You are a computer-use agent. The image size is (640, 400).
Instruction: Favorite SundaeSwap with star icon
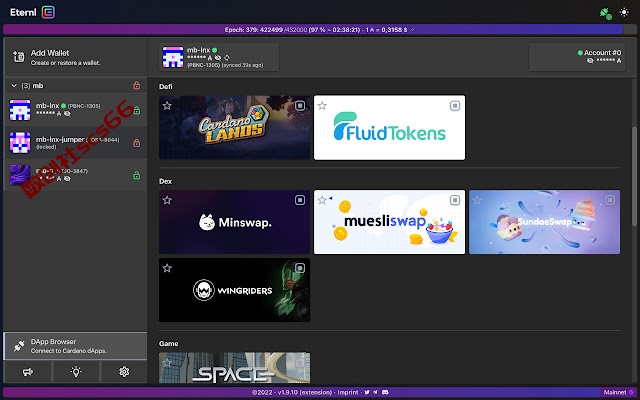tap(477, 200)
